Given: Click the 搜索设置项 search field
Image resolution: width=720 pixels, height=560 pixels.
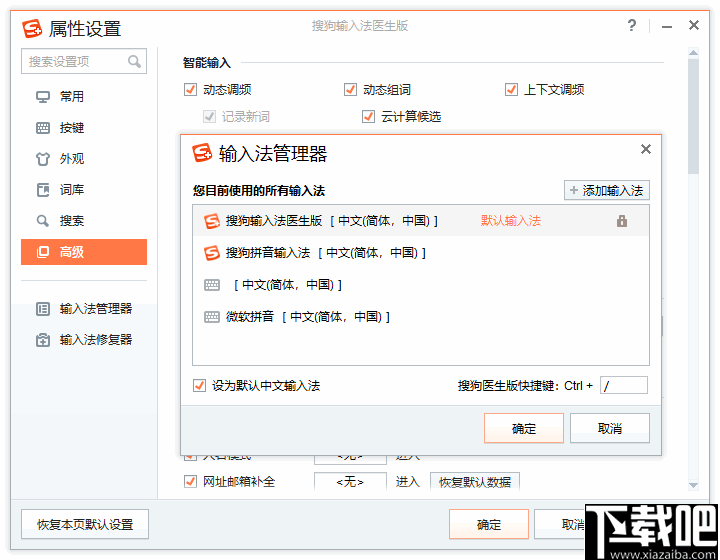Looking at the screenshot, I should (84, 61).
